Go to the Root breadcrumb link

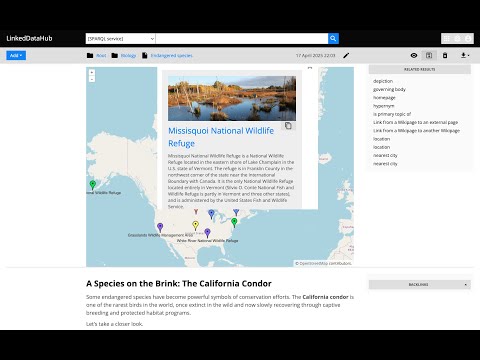101,56
